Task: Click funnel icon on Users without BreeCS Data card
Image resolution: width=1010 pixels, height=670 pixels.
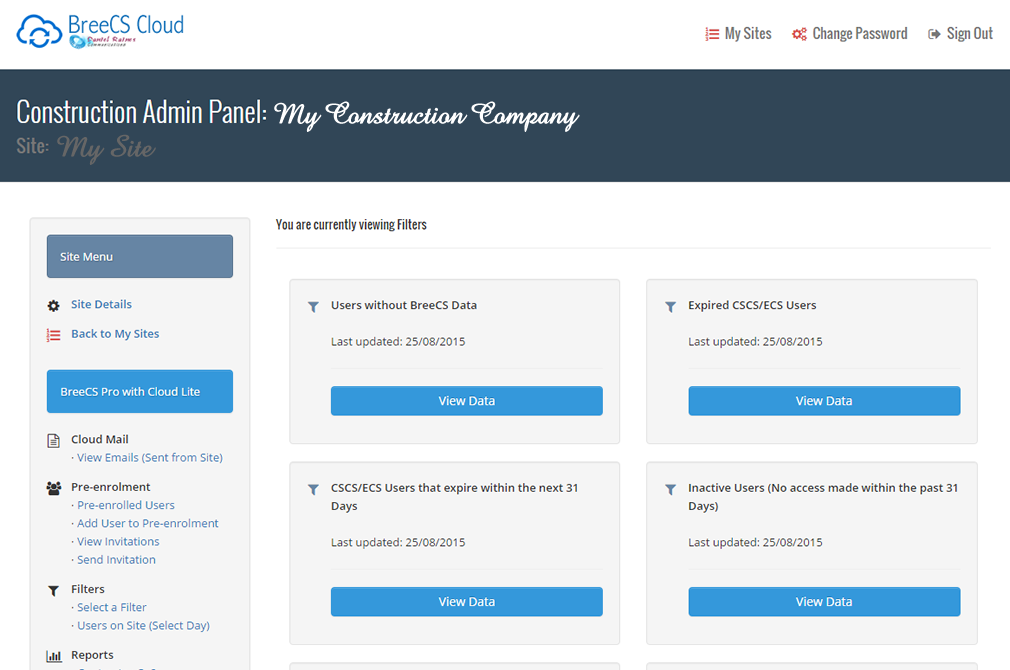Action: 314,307
